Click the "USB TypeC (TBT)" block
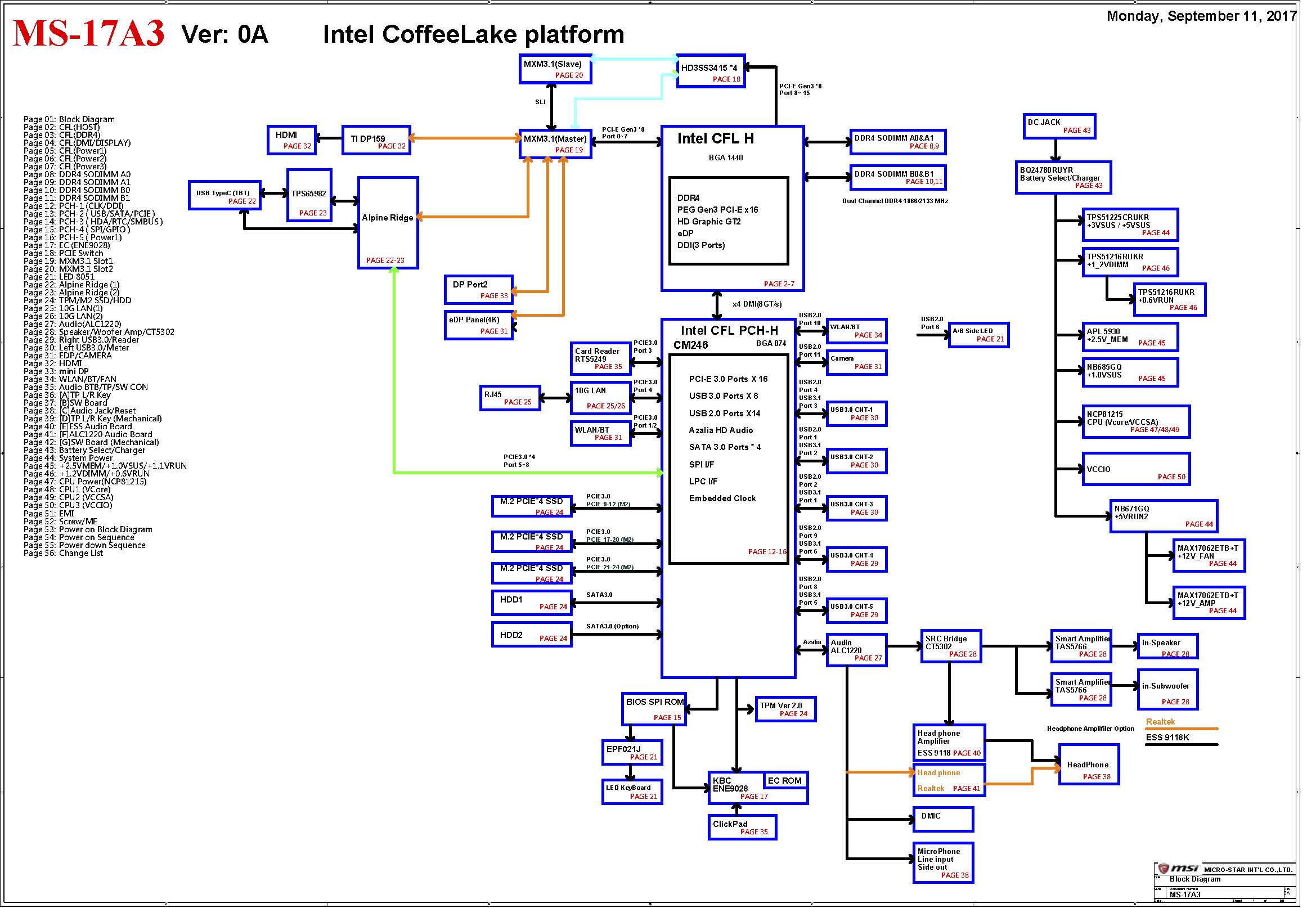Screen dimensions: 1316x908 224,196
